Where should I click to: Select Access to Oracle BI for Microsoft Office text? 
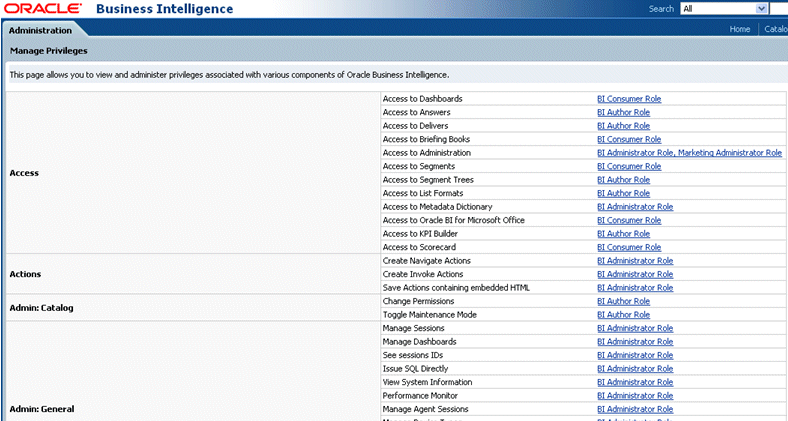point(454,221)
